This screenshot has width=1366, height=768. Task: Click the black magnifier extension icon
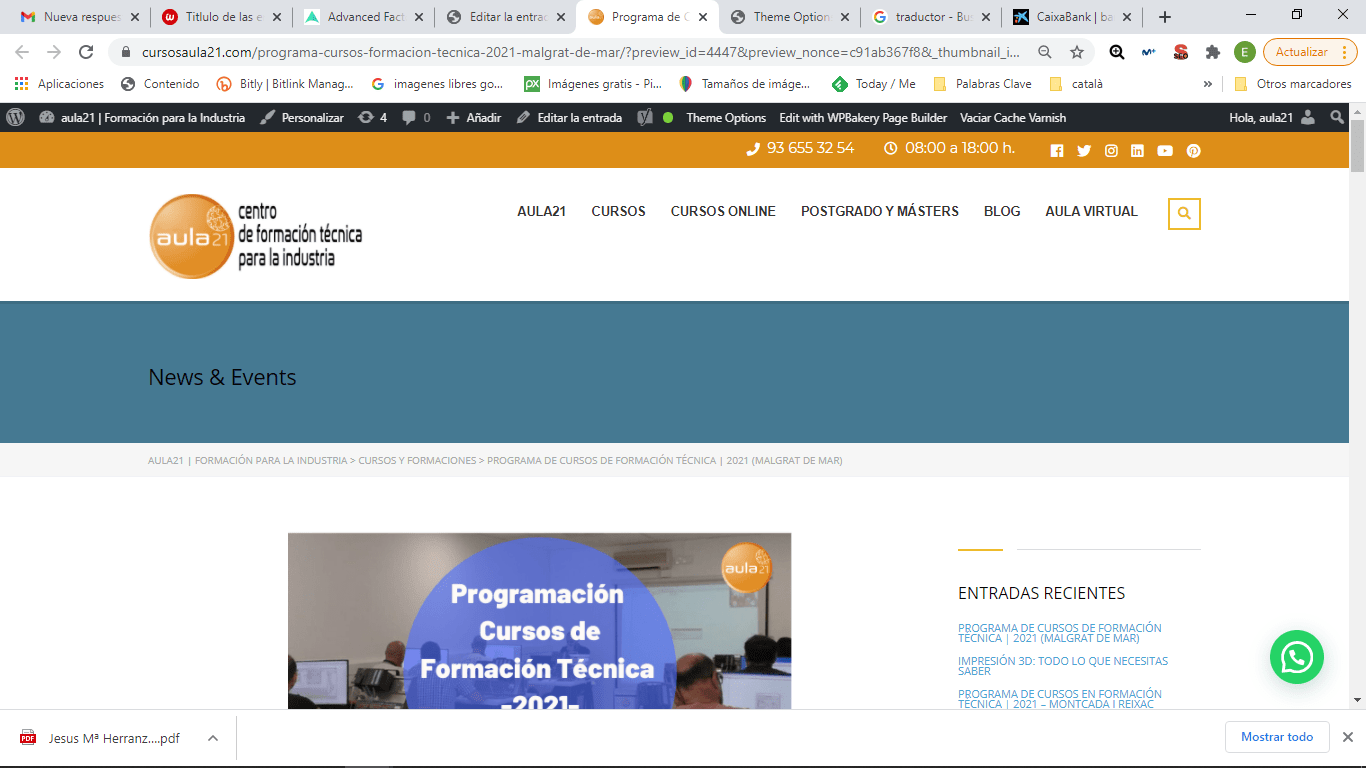[x=1117, y=52]
